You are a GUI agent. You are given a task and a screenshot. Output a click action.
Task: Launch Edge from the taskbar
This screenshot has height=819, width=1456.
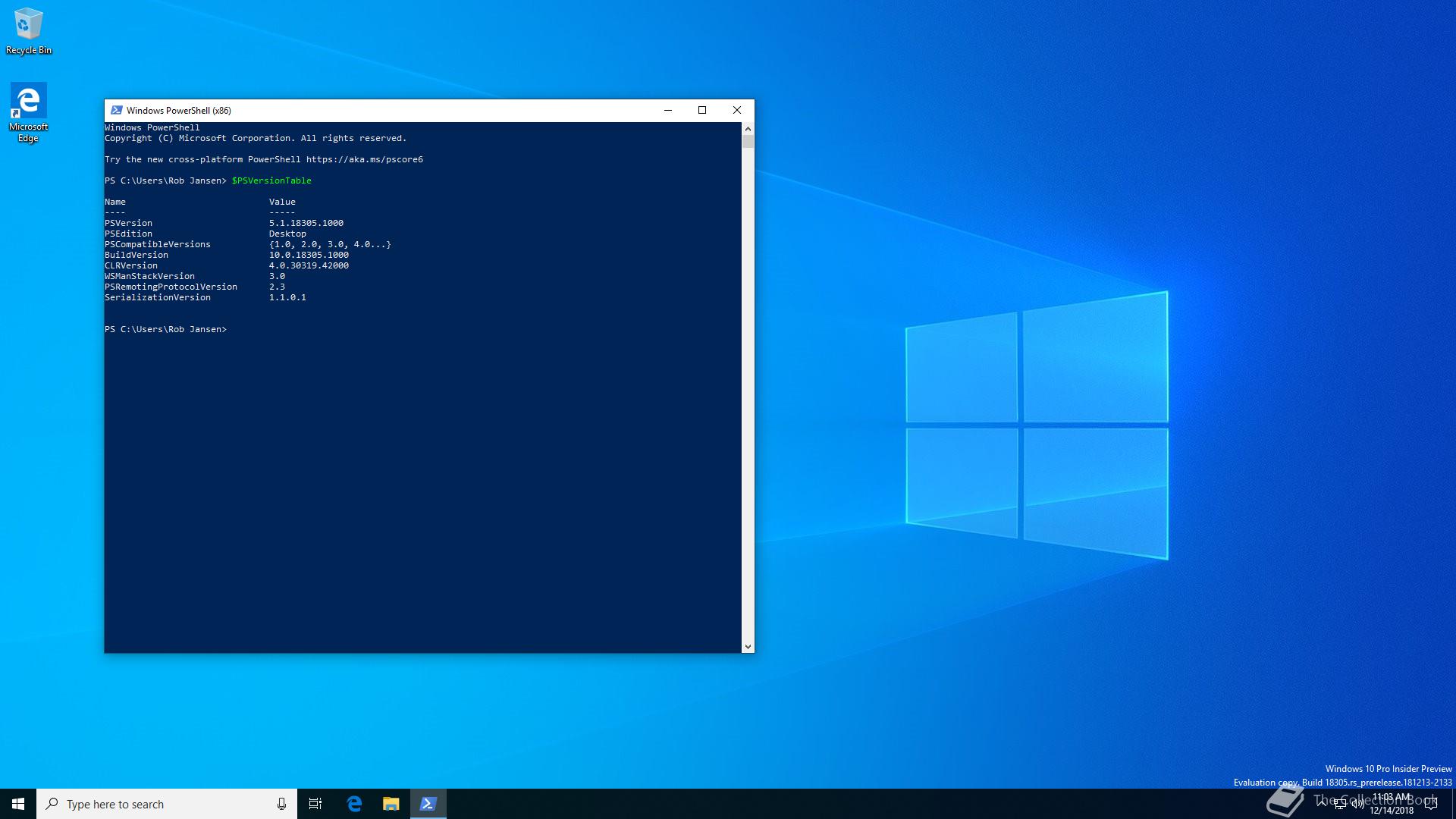(354, 804)
